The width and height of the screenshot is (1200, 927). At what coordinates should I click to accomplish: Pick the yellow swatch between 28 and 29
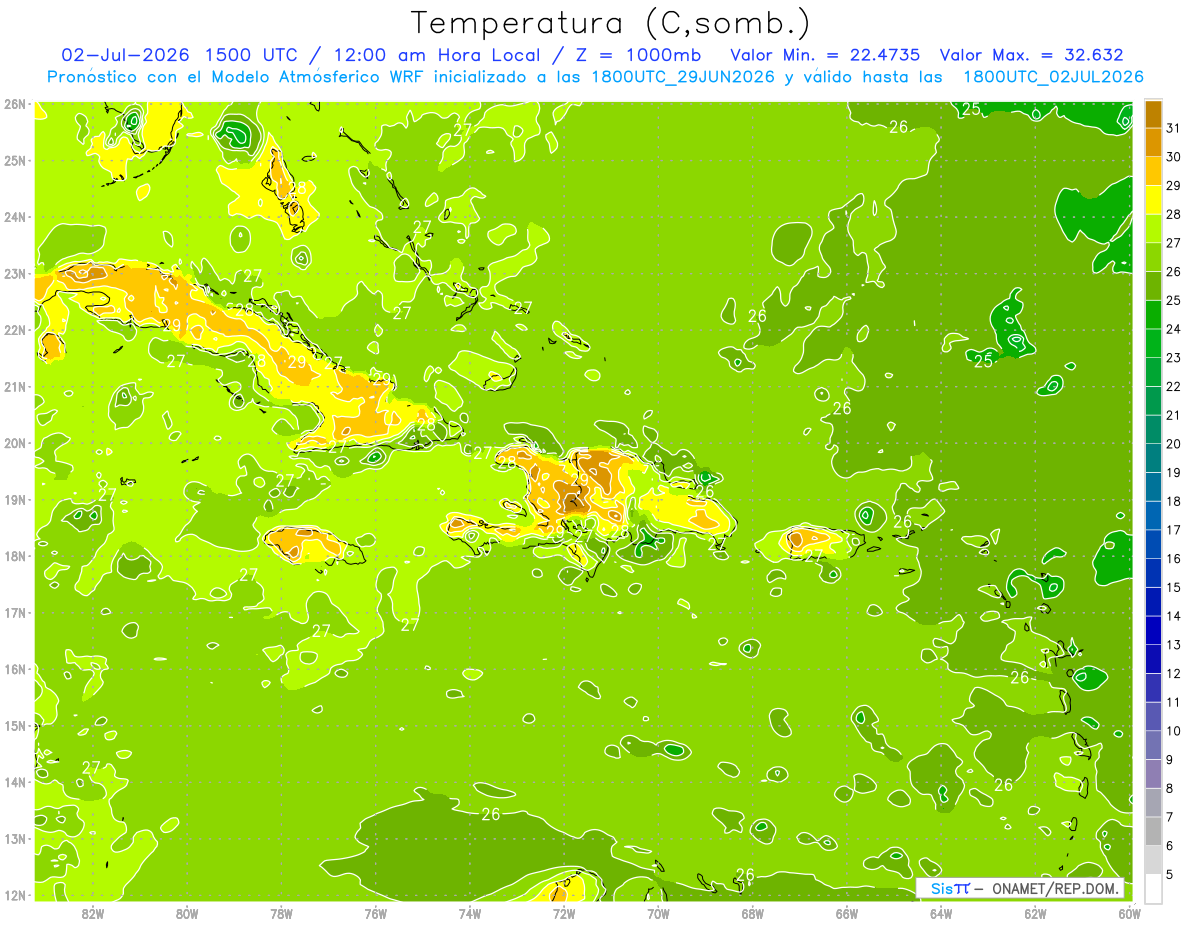click(1153, 200)
